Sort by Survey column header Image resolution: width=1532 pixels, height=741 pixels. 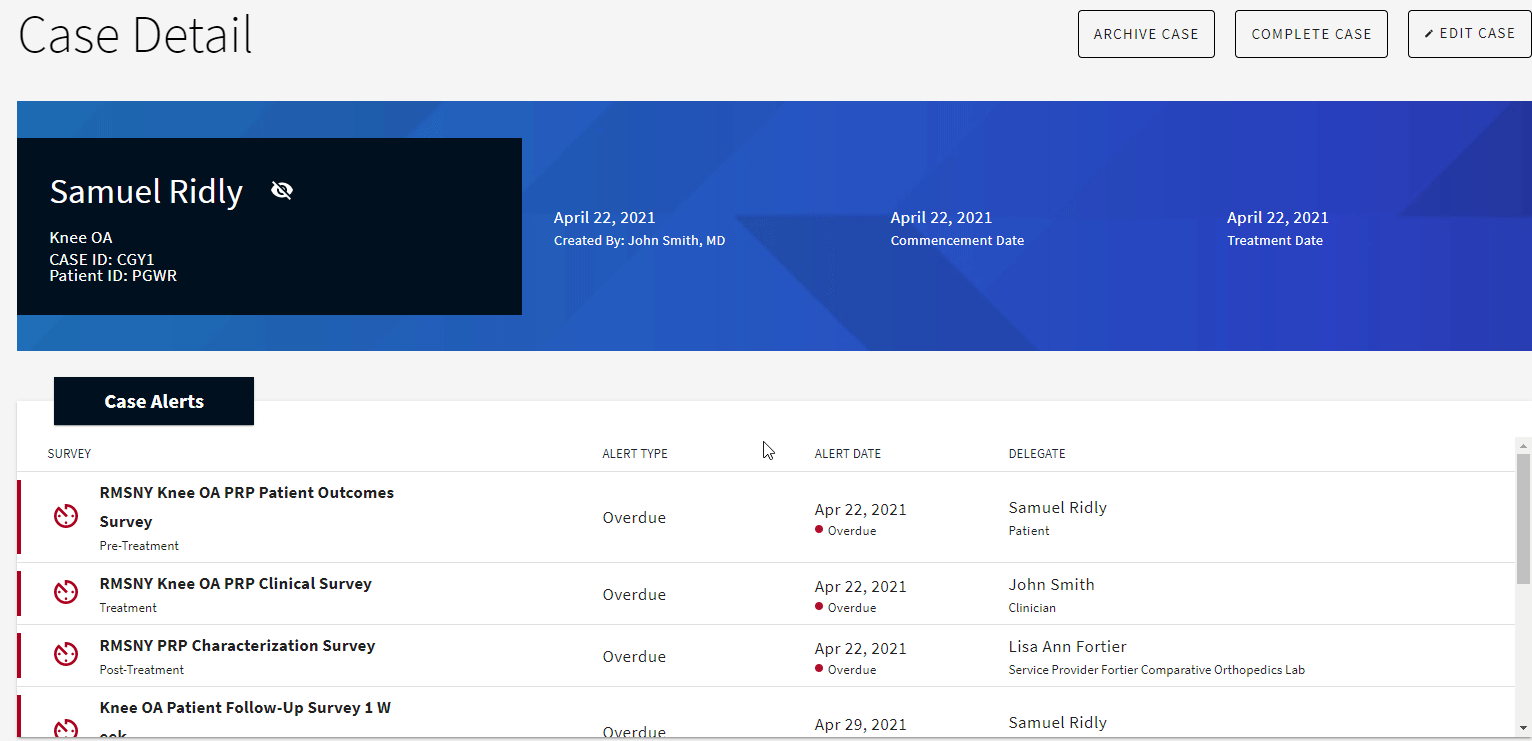pos(69,454)
